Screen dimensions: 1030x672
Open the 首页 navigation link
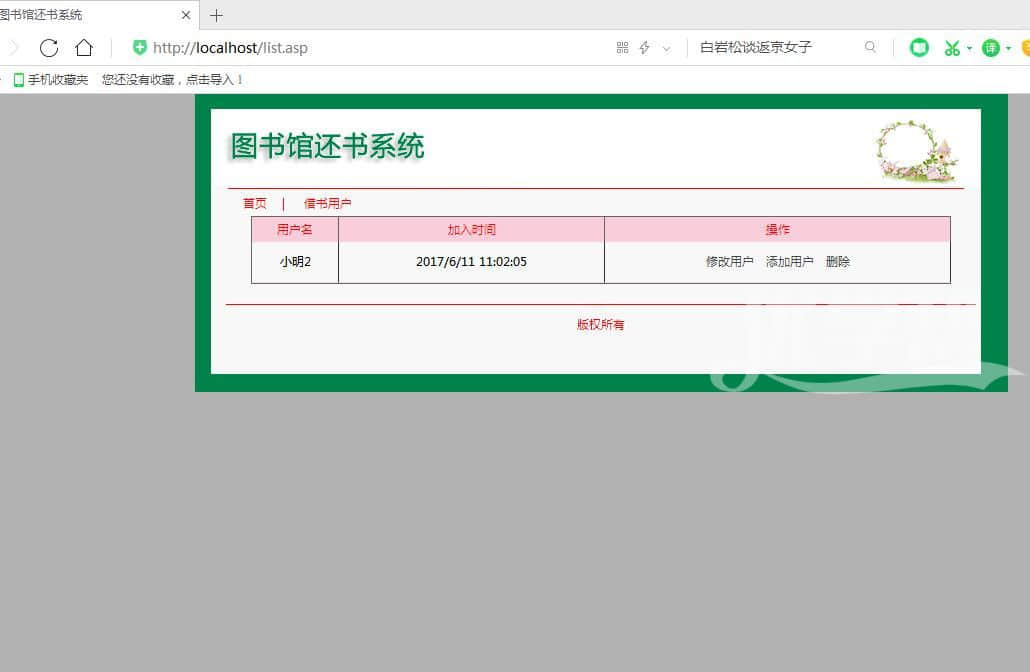click(x=255, y=204)
